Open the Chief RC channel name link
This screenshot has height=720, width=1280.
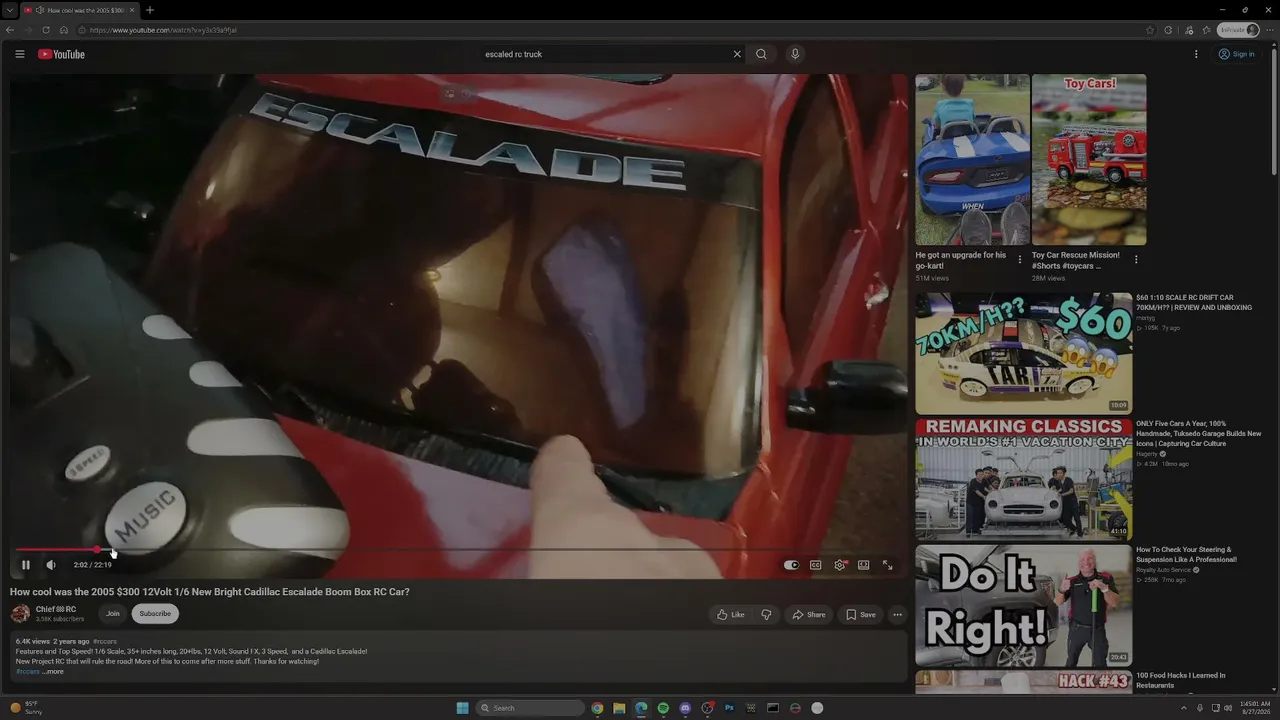56,609
